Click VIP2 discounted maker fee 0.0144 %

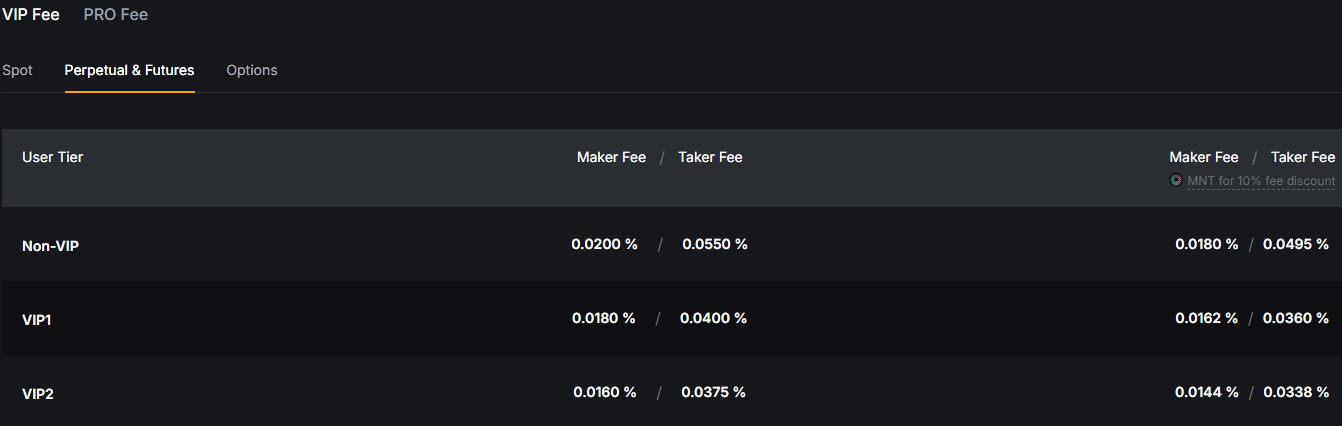coord(1207,392)
